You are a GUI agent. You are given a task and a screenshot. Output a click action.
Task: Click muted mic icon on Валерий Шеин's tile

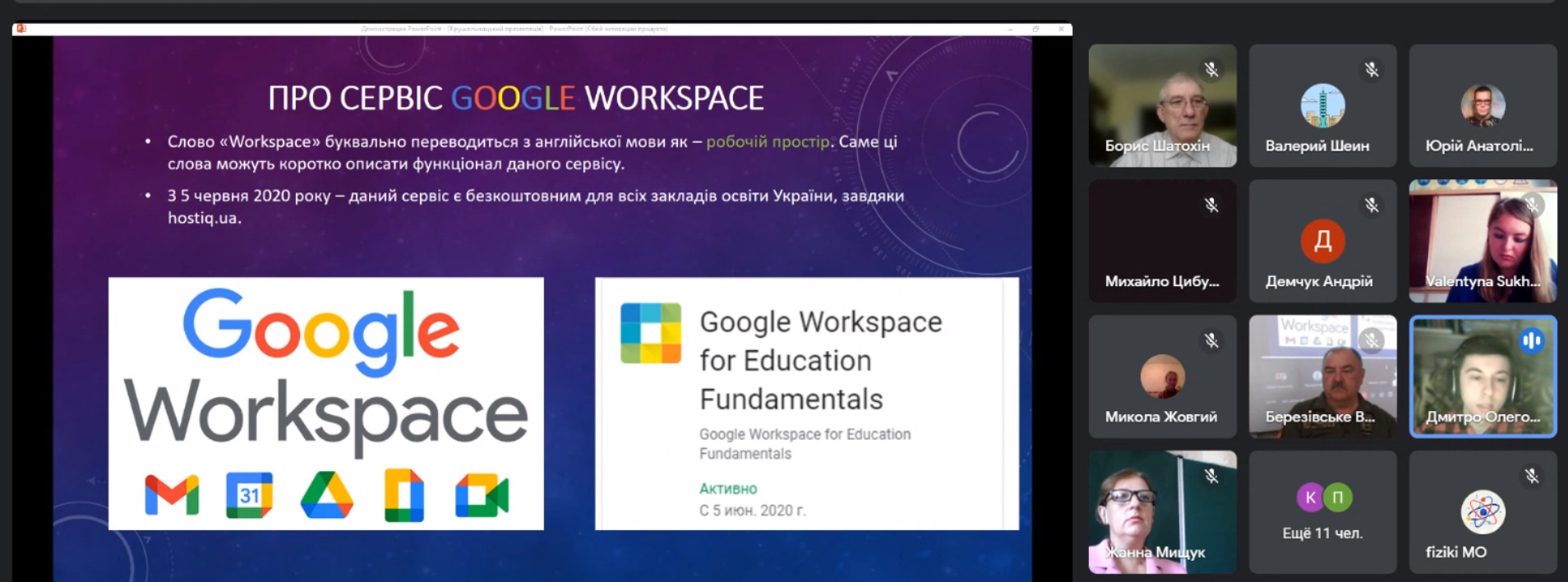(x=1372, y=70)
